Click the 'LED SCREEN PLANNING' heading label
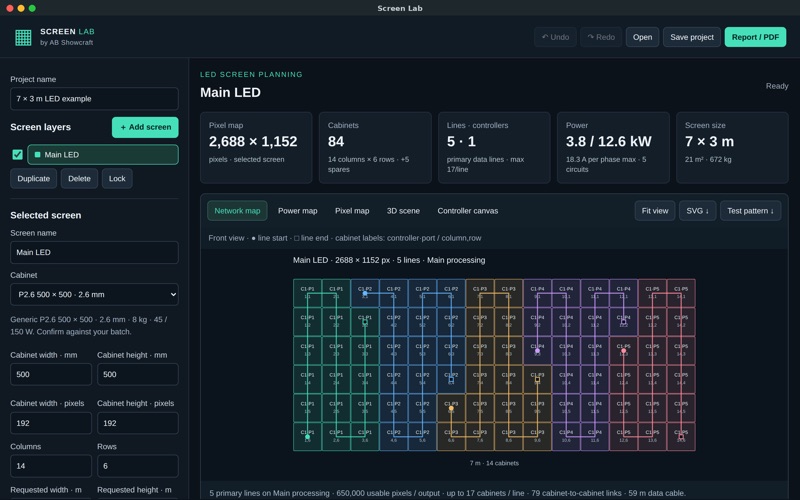The height and width of the screenshot is (500, 800). pos(251,74)
